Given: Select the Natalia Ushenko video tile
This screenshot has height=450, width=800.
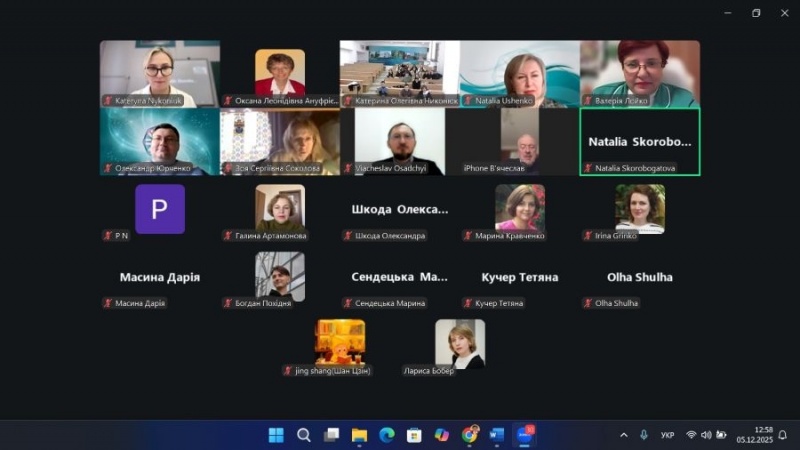Looking at the screenshot, I should tap(519, 74).
